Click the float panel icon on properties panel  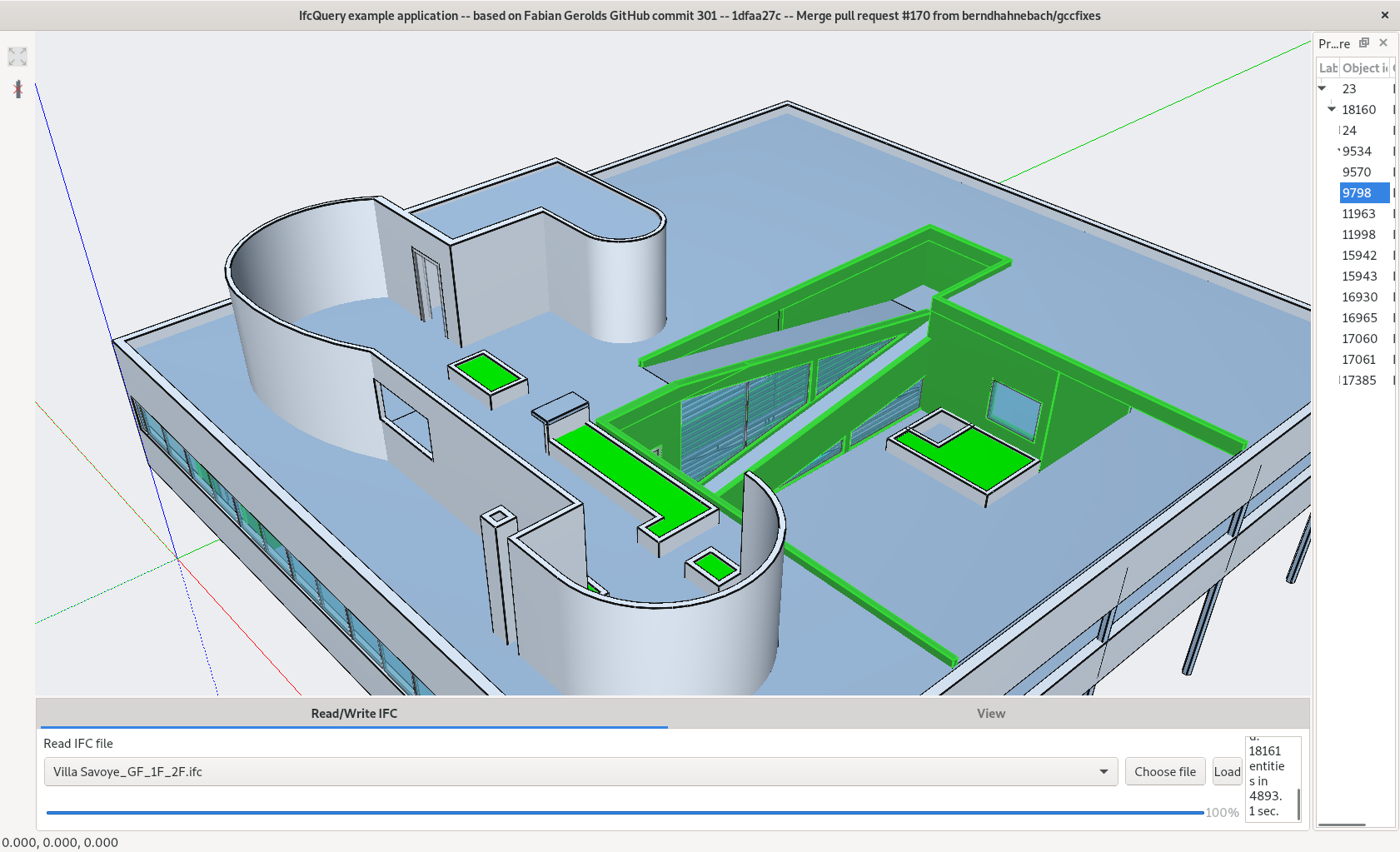pyautogui.click(x=1364, y=42)
